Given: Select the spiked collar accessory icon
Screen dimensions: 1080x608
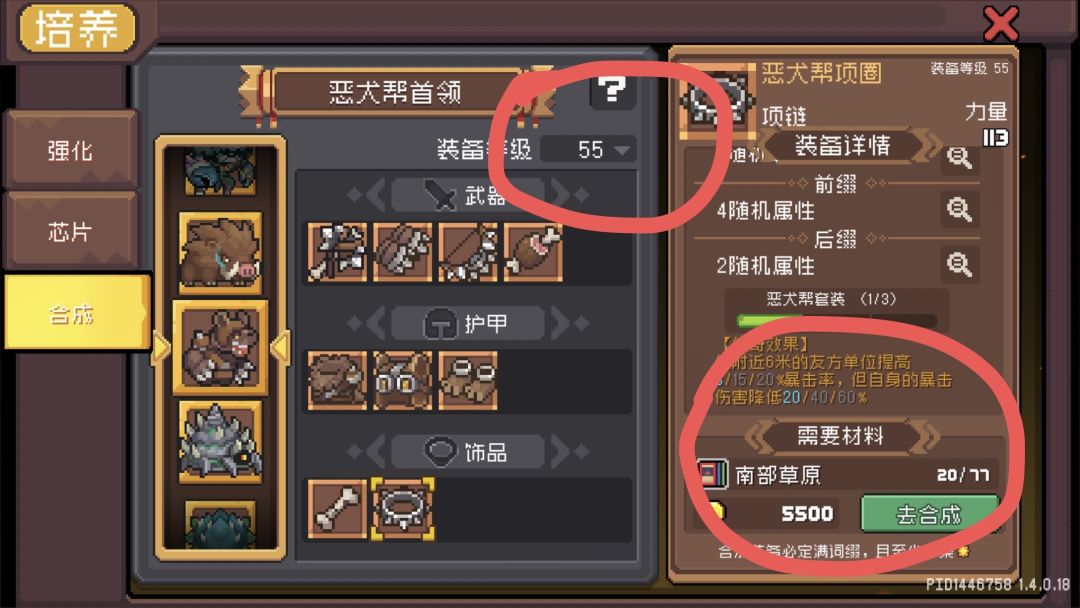Looking at the screenshot, I should [403, 509].
